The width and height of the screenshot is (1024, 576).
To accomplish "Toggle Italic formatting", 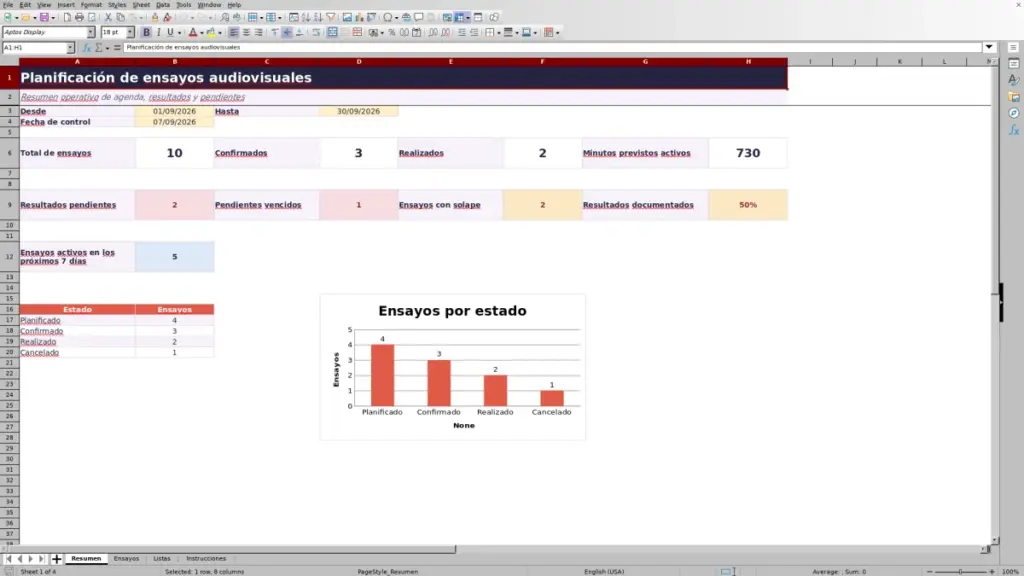I will (x=158, y=33).
